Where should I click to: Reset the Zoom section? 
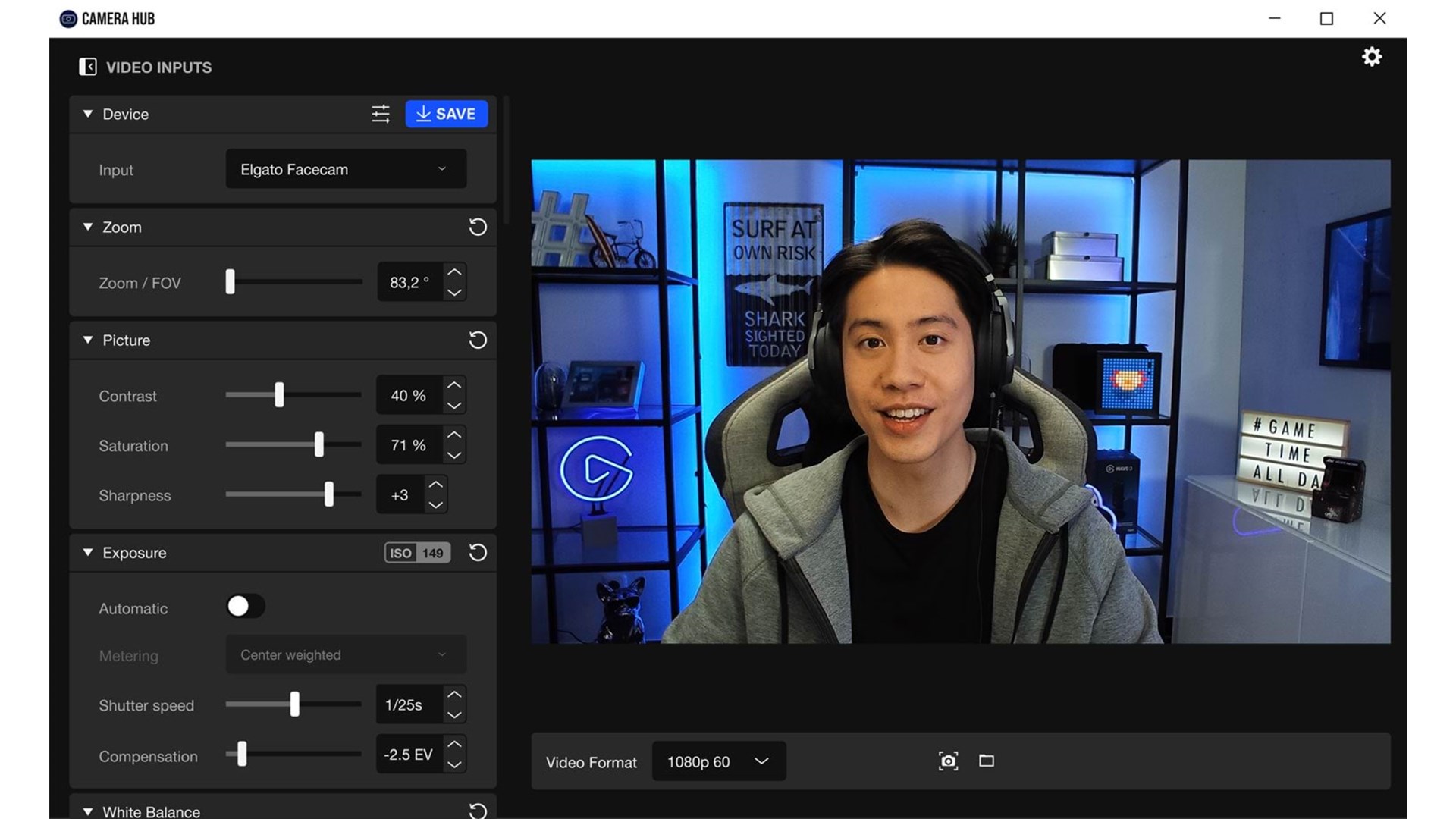click(x=478, y=227)
